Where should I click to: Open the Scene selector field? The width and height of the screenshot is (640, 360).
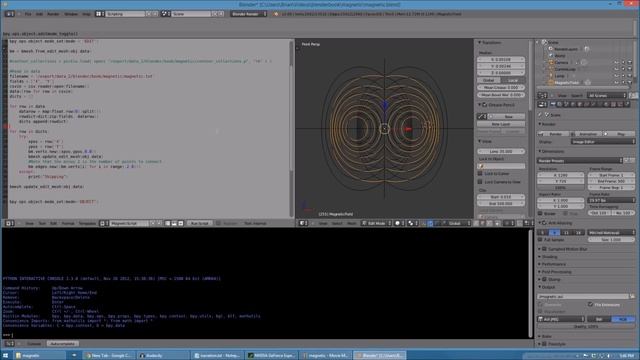[191, 14]
